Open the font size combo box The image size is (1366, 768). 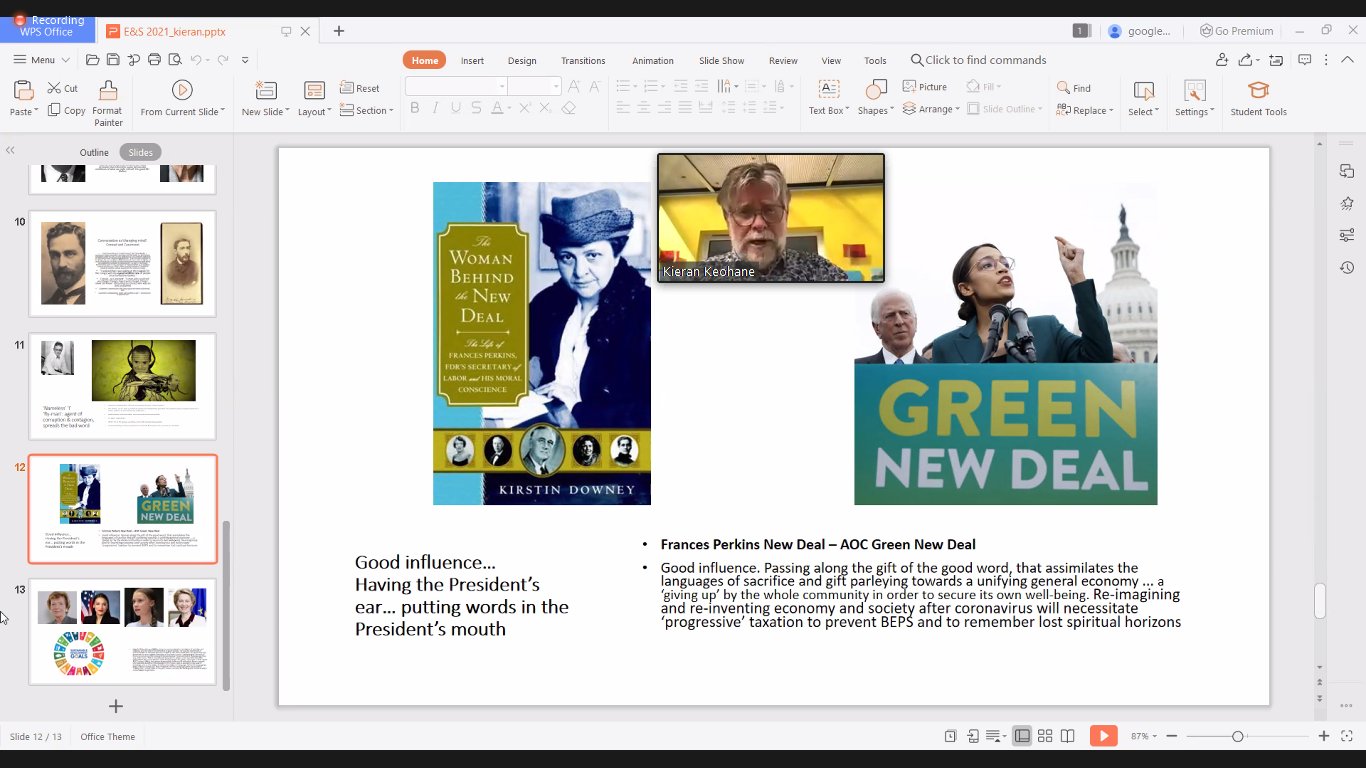pyautogui.click(x=534, y=87)
